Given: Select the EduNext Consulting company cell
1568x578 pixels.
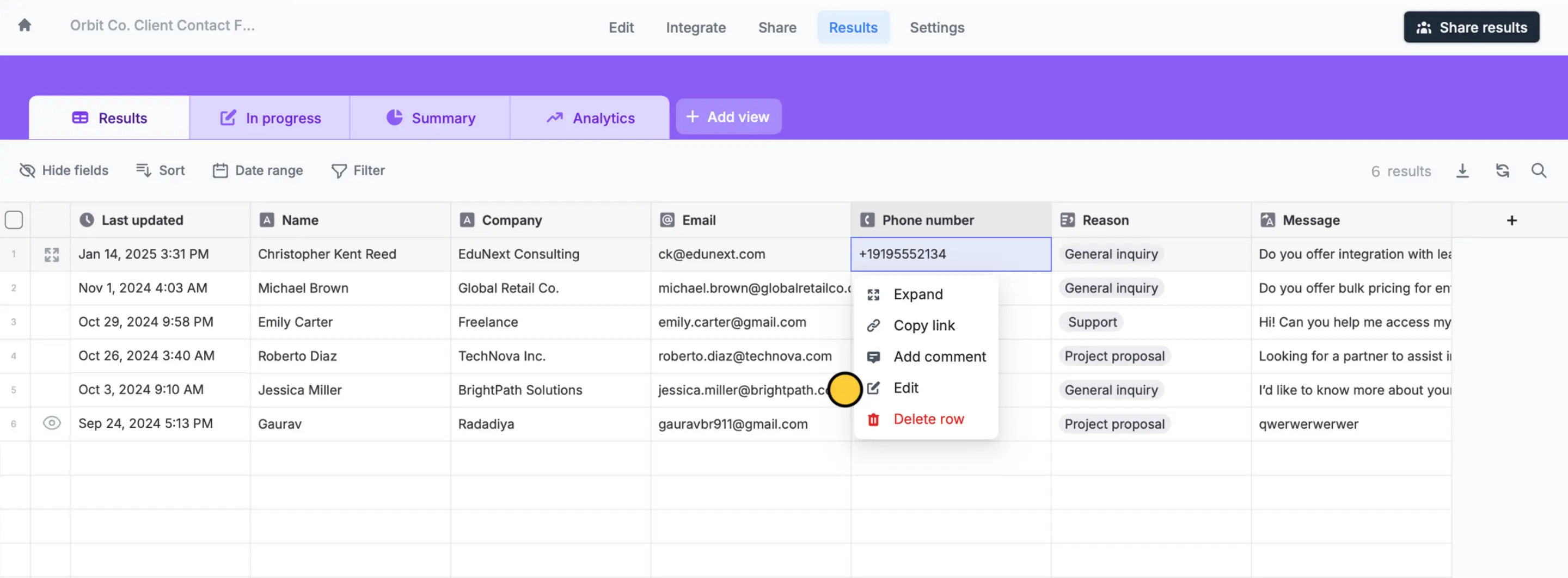Looking at the screenshot, I should (x=550, y=254).
